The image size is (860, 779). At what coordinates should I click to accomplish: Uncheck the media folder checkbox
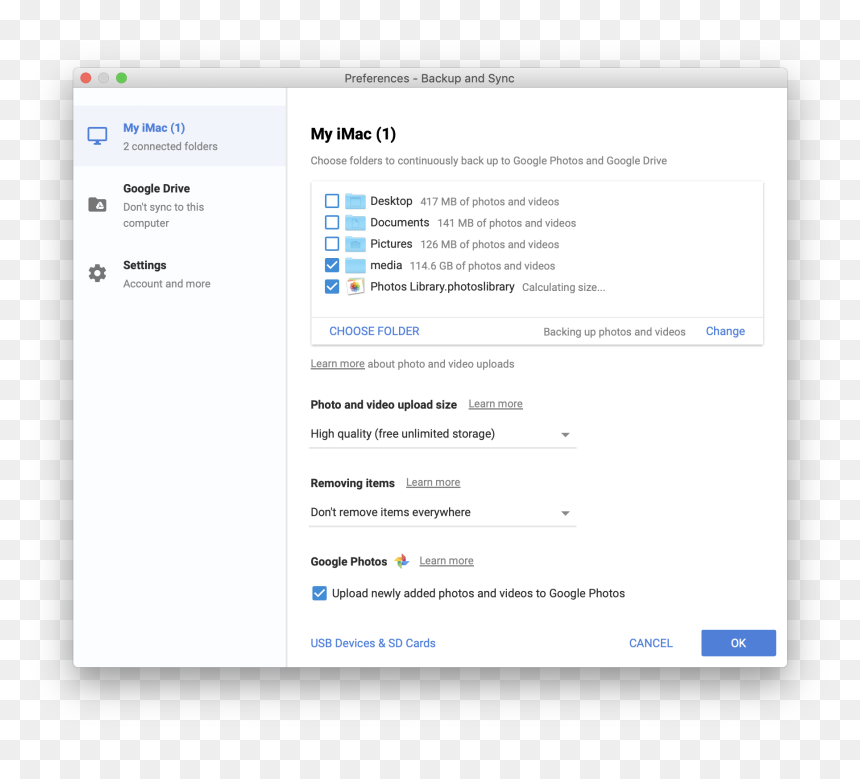tap(332, 265)
